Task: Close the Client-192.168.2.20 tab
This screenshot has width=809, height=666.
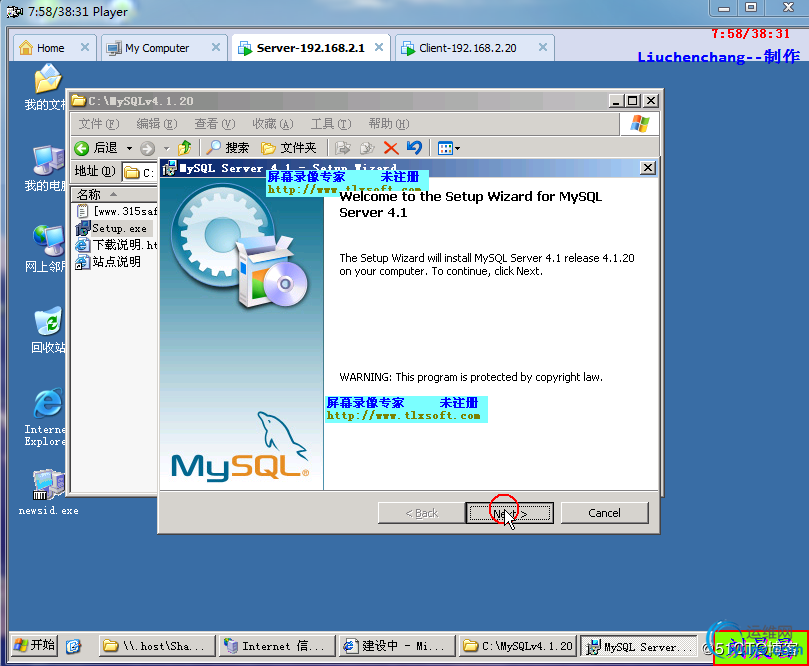Action: pos(543,47)
